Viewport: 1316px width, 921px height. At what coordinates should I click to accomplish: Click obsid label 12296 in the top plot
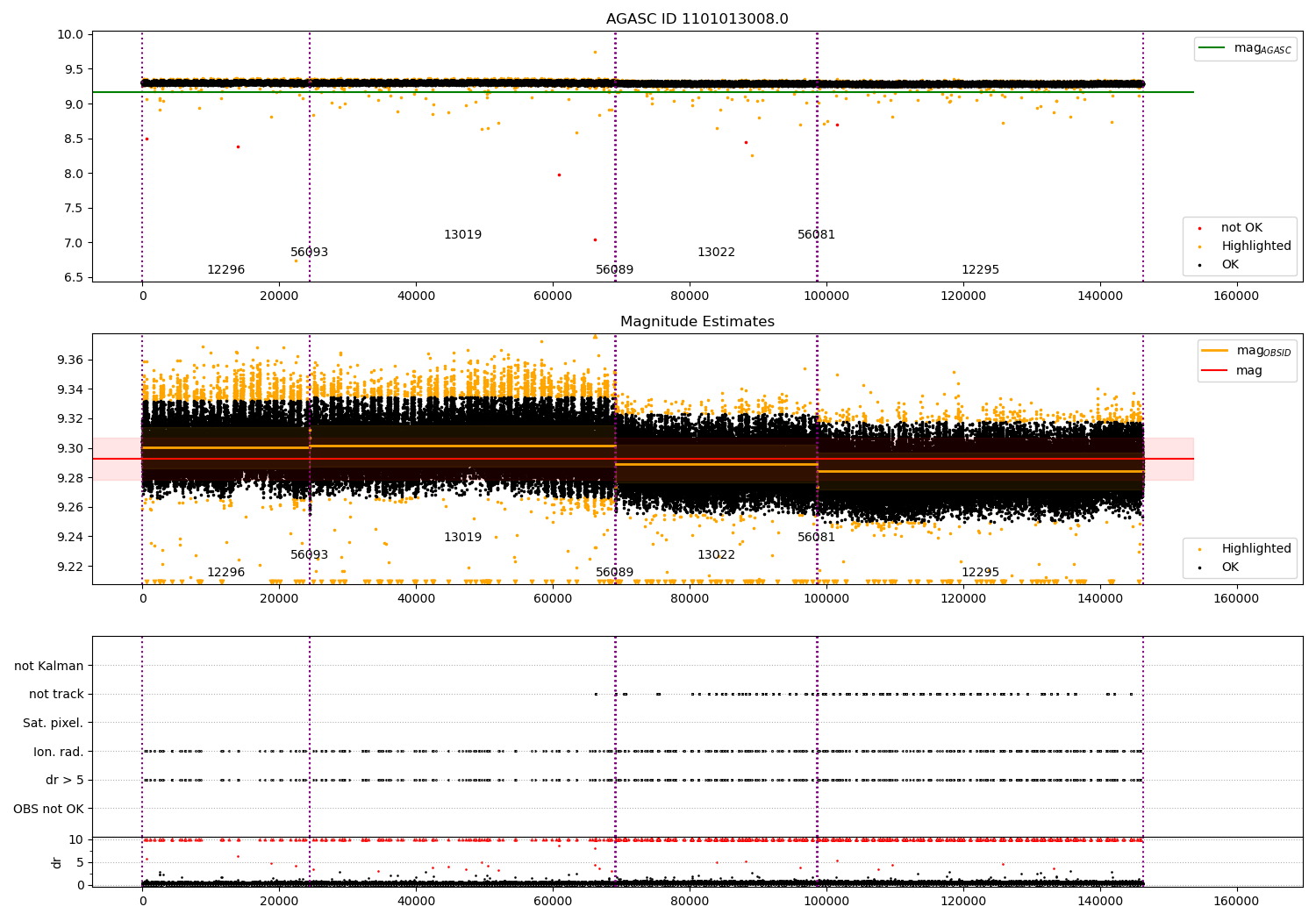(x=225, y=270)
